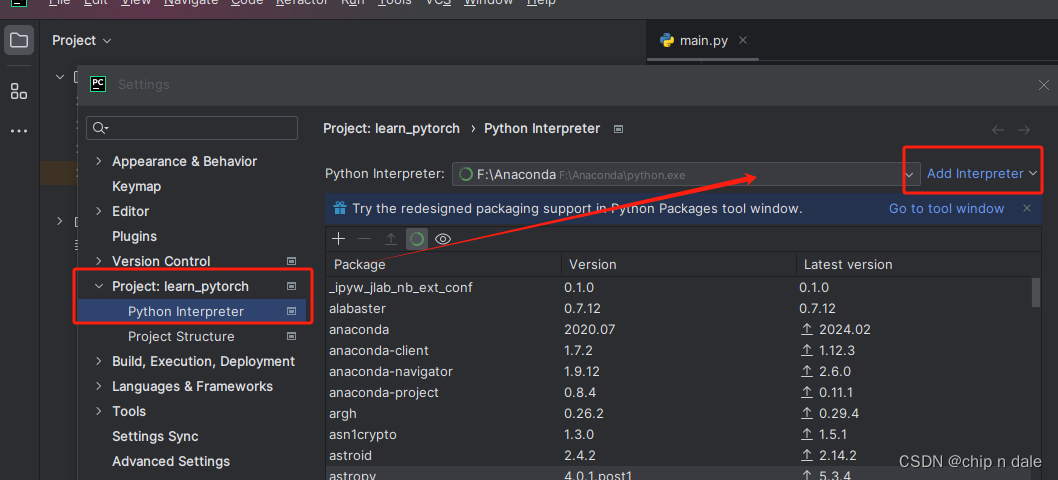This screenshot has width=1058, height=480.
Task: Click latest version 2.14.2 cell
Action: (829, 455)
